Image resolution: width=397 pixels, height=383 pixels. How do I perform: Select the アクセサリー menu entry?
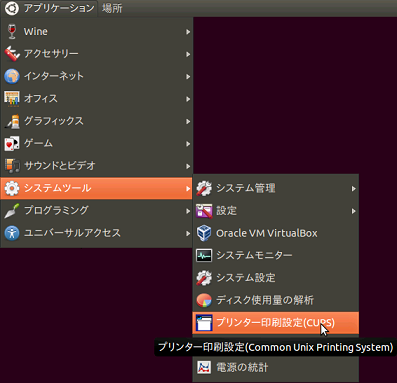click(97, 54)
